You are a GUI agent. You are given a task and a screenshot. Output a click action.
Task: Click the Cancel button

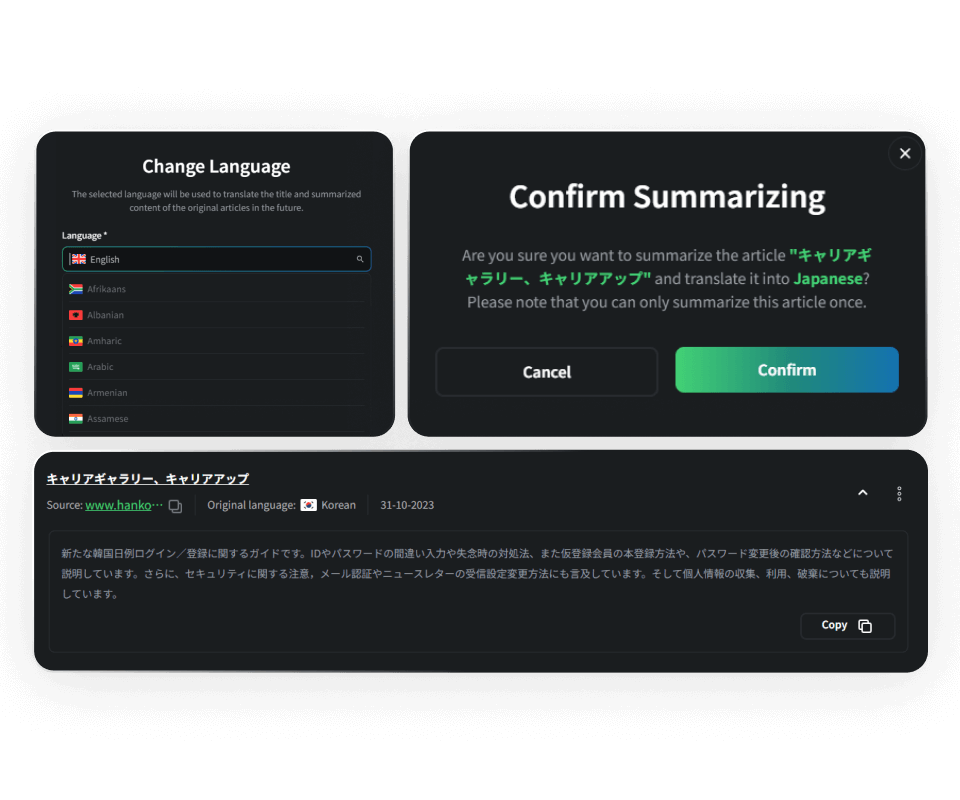point(546,372)
